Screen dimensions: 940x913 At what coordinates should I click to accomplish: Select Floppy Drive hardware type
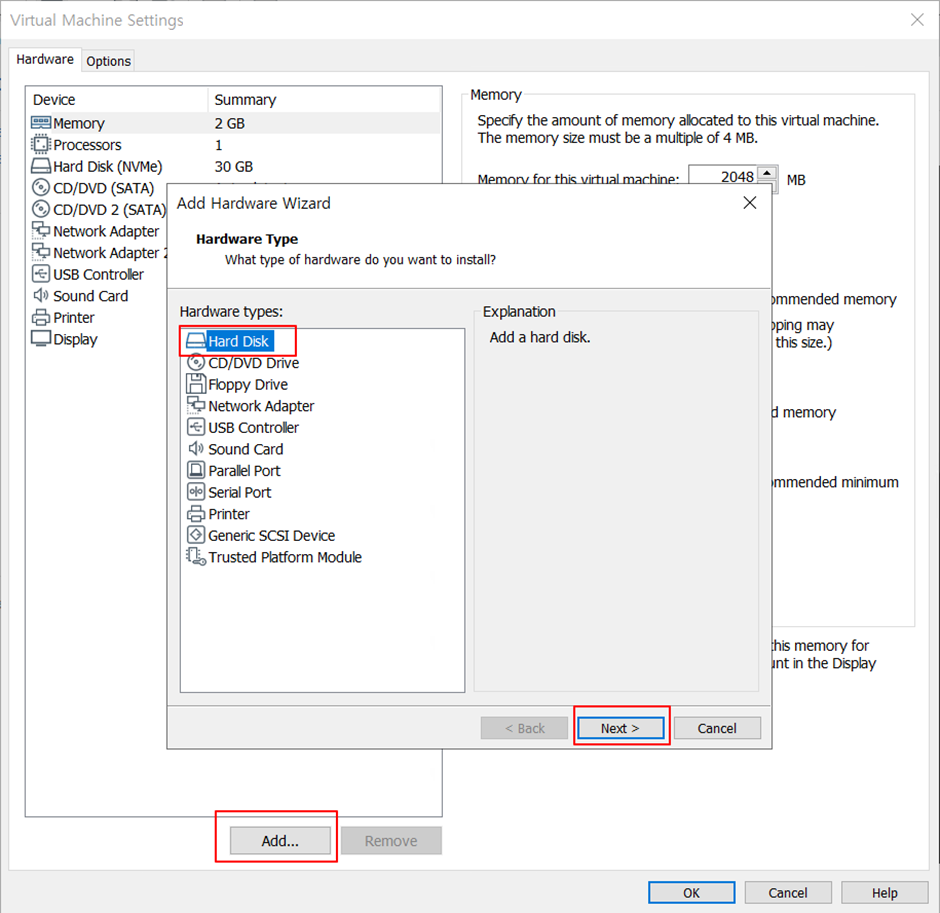click(x=245, y=384)
